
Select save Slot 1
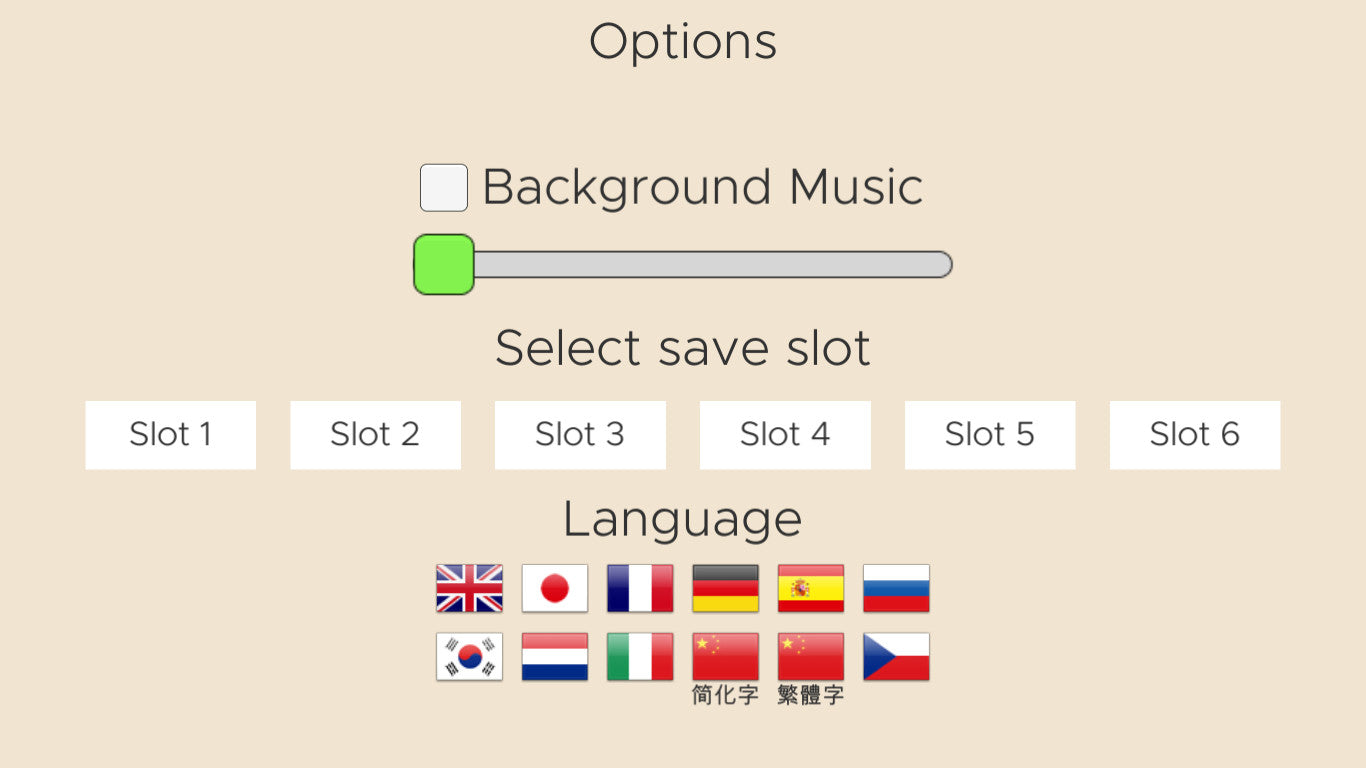pyautogui.click(x=171, y=435)
